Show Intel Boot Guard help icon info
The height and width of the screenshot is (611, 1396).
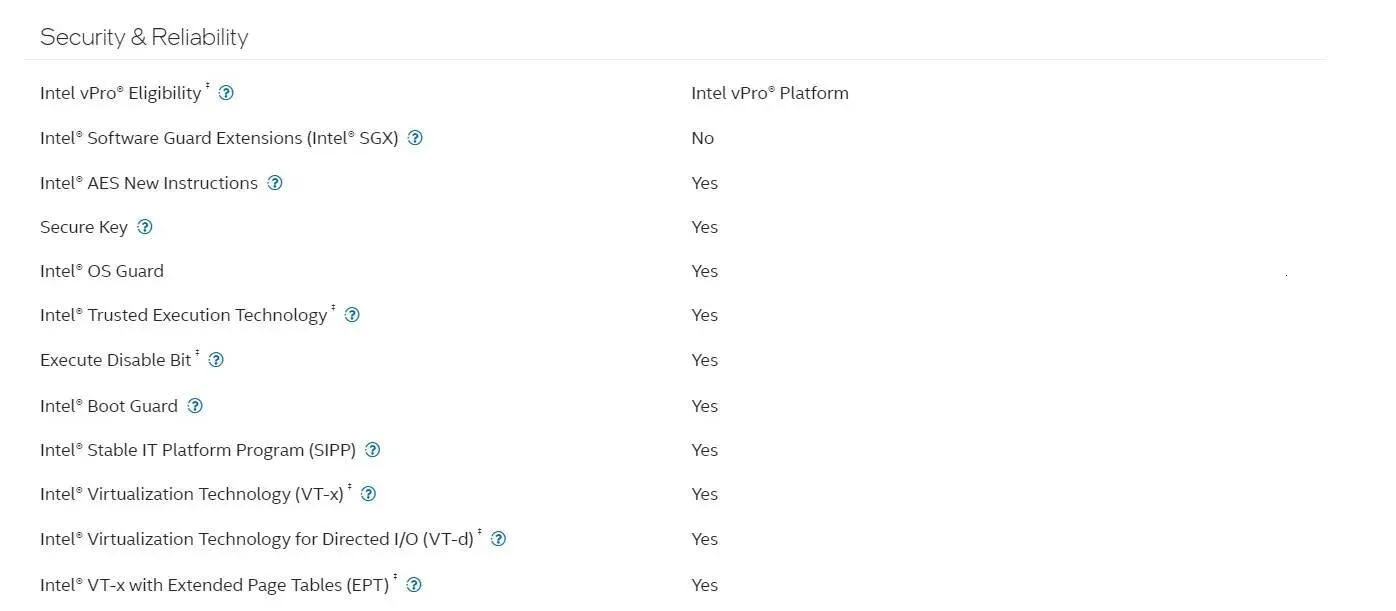195,406
